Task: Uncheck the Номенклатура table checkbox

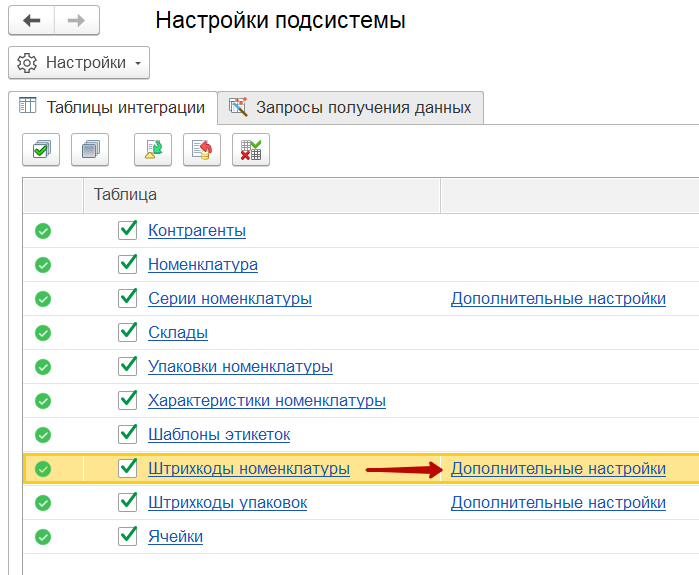Action: click(x=128, y=264)
